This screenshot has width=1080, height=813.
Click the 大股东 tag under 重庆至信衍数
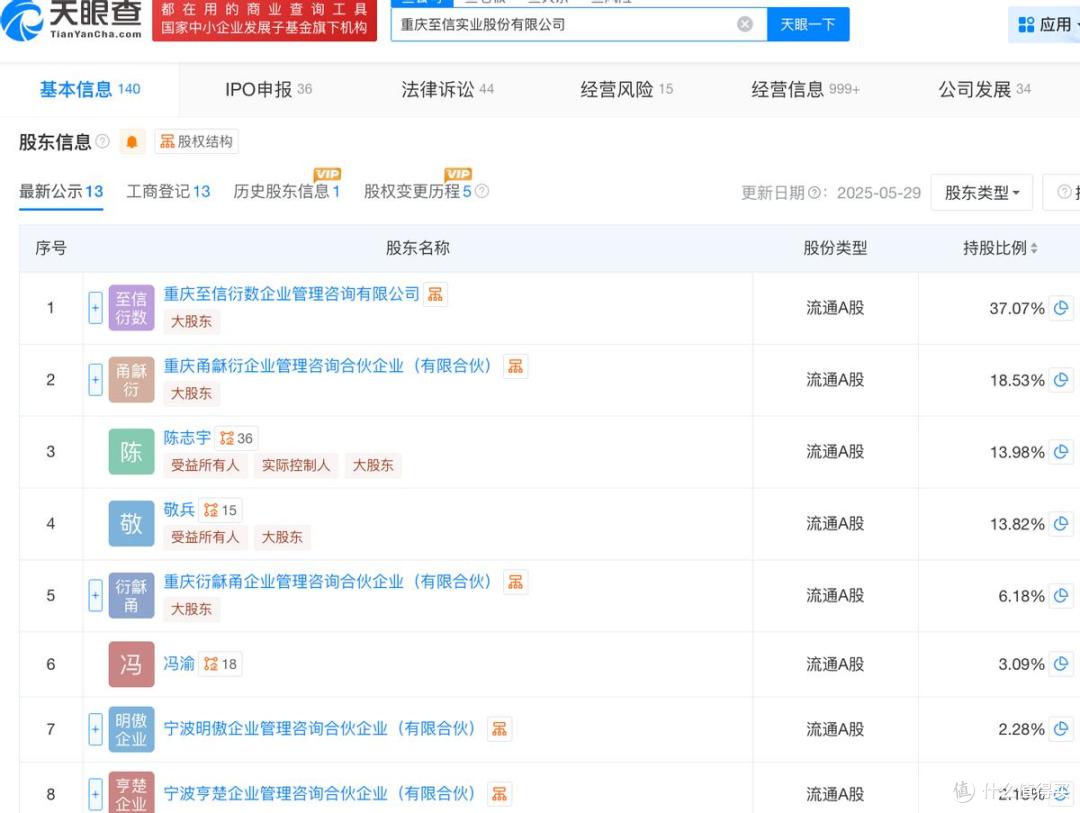click(191, 322)
